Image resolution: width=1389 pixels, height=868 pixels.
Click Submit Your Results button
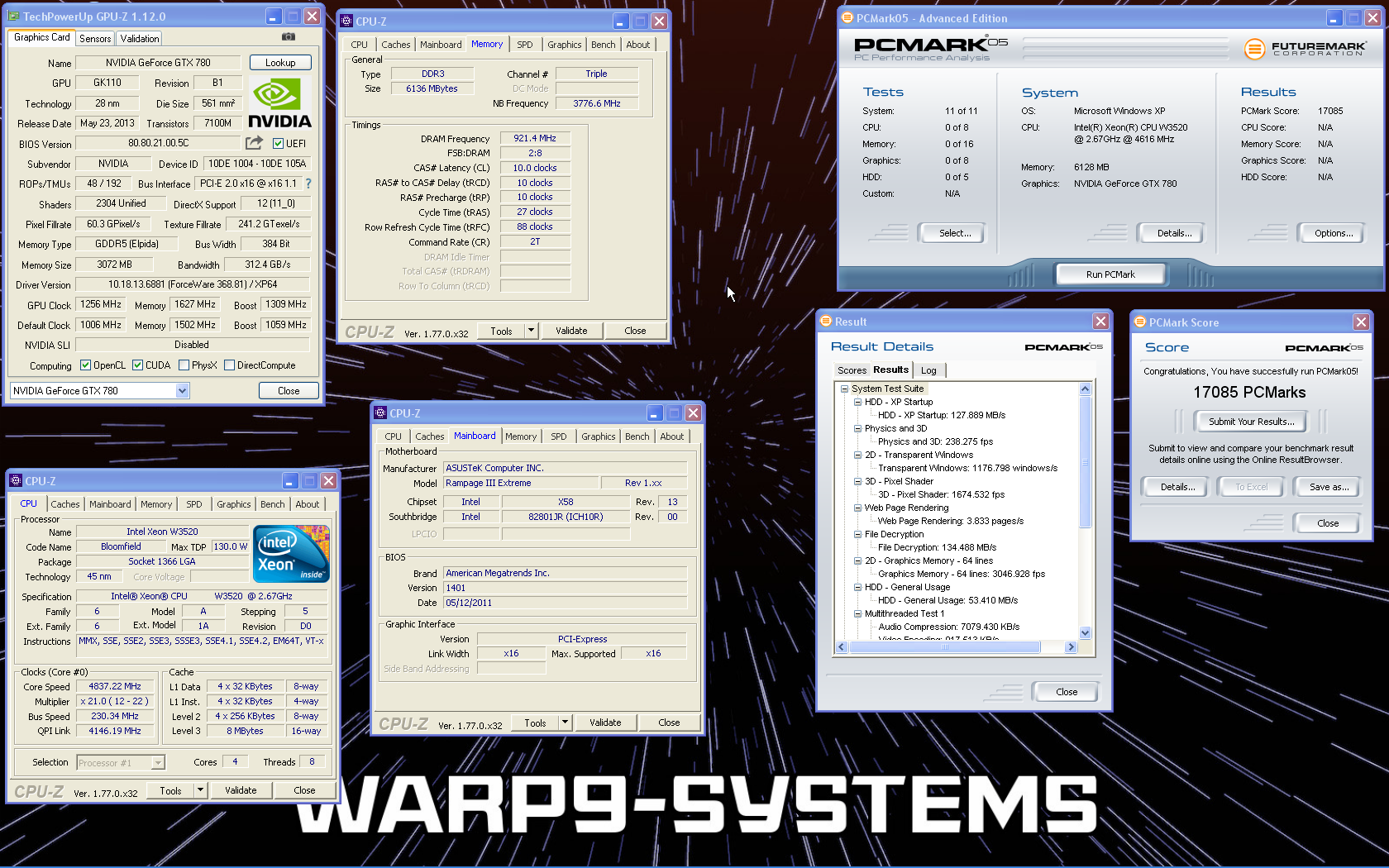click(1251, 422)
